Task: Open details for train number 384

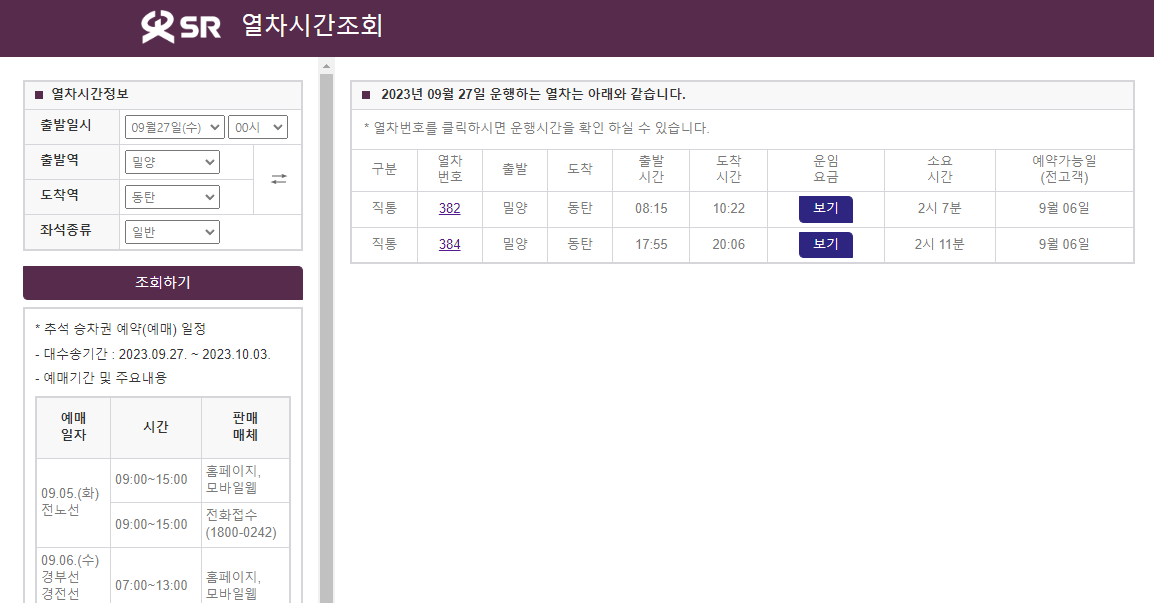Action: 449,244
